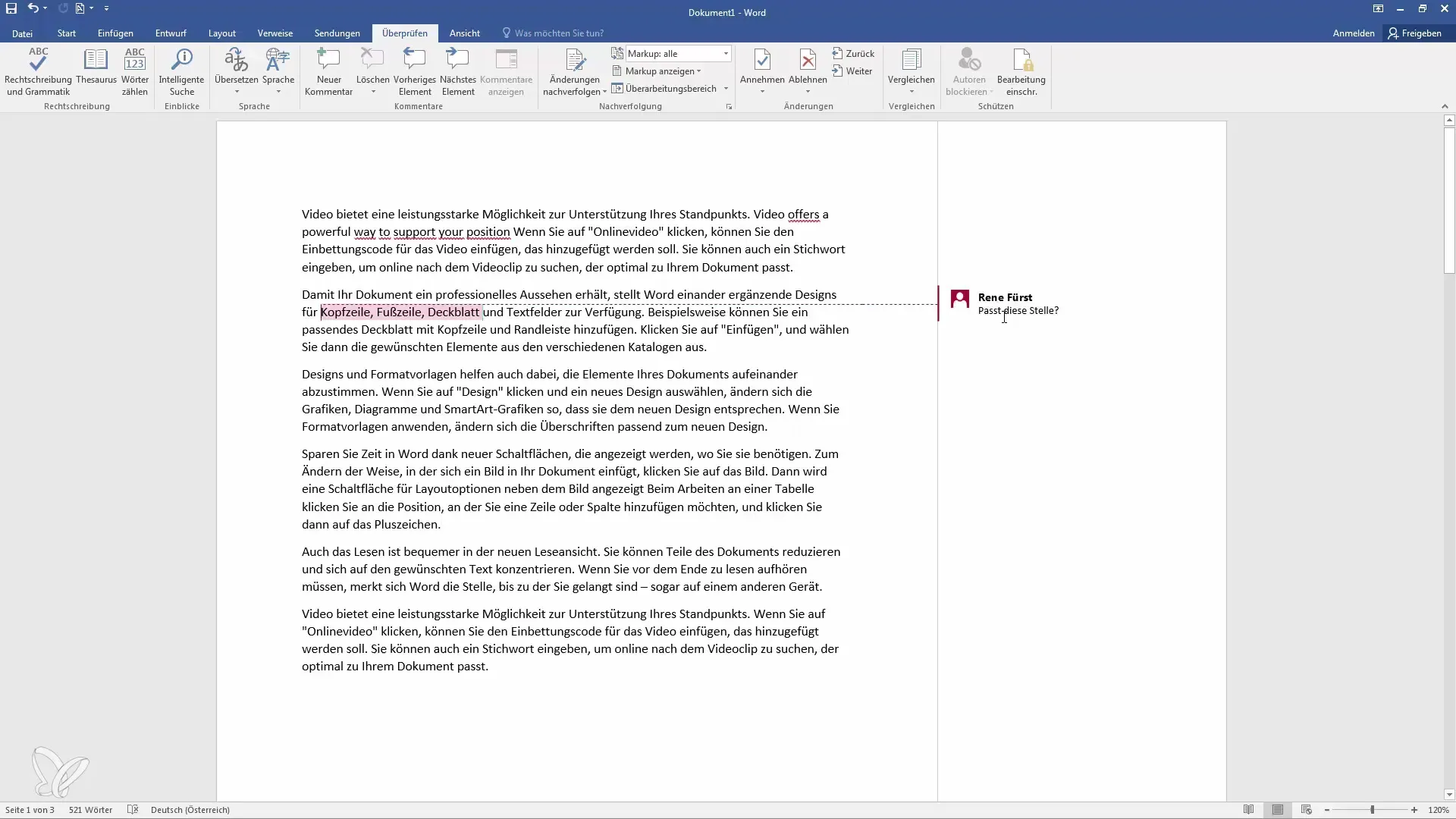Switch to the Start tab
Screen dimensions: 1456x819
67,33
